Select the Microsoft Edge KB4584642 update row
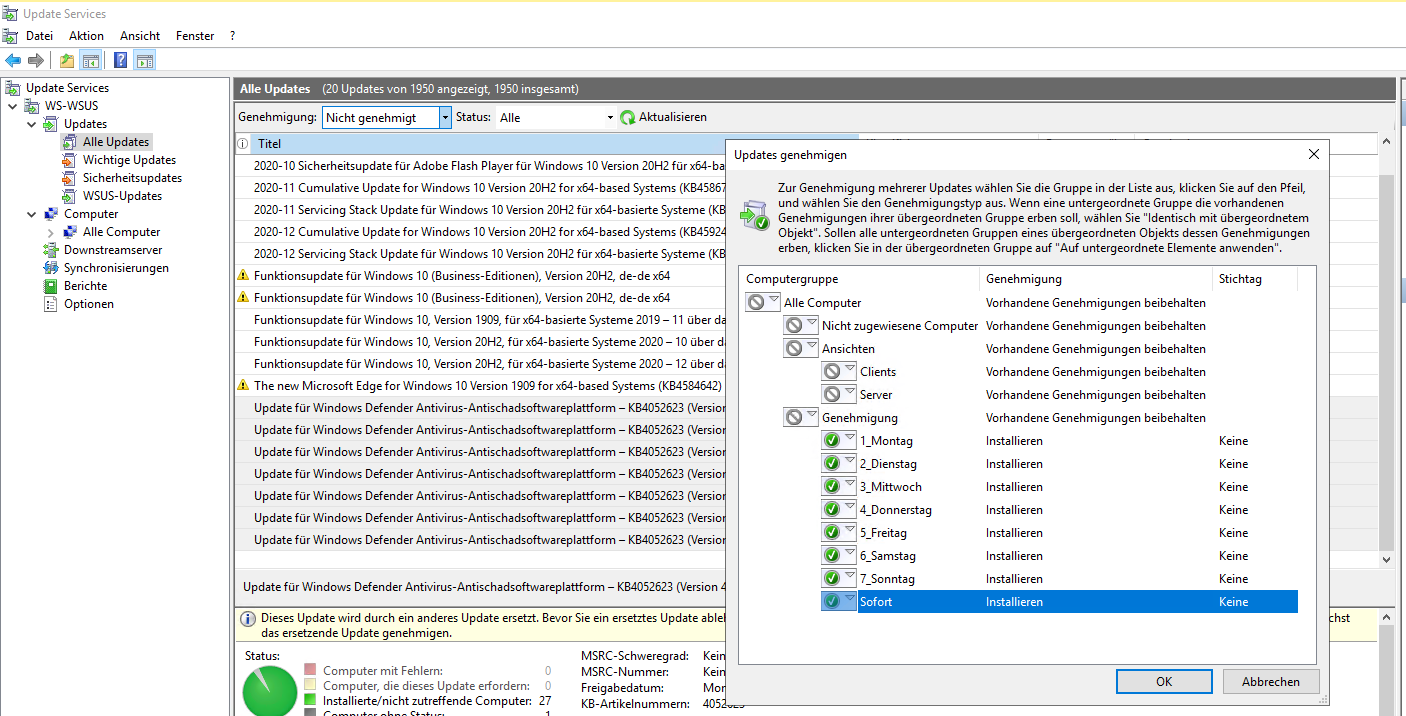This screenshot has width=1406, height=716. coord(479,386)
